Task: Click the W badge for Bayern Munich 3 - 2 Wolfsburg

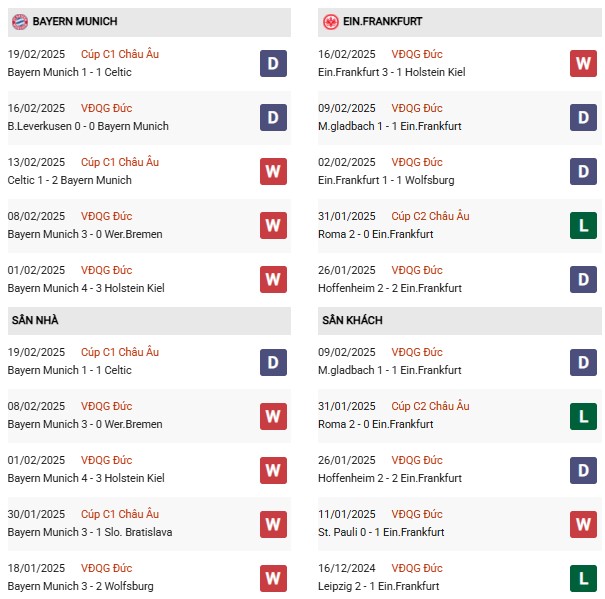Action: pos(273,578)
